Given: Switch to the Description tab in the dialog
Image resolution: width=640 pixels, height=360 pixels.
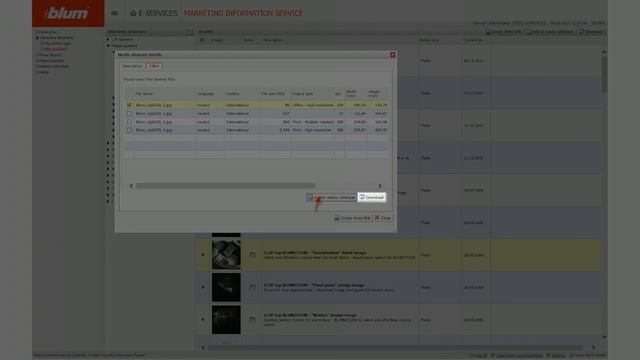Looking at the screenshot, I should pyautogui.click(x=133, y=66).
